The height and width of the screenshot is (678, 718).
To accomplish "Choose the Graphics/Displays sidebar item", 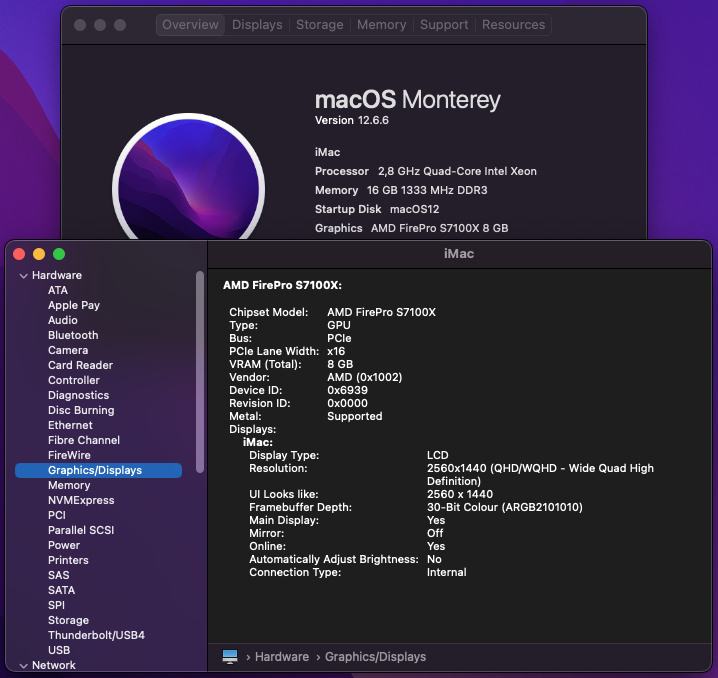I will (95, 470).
